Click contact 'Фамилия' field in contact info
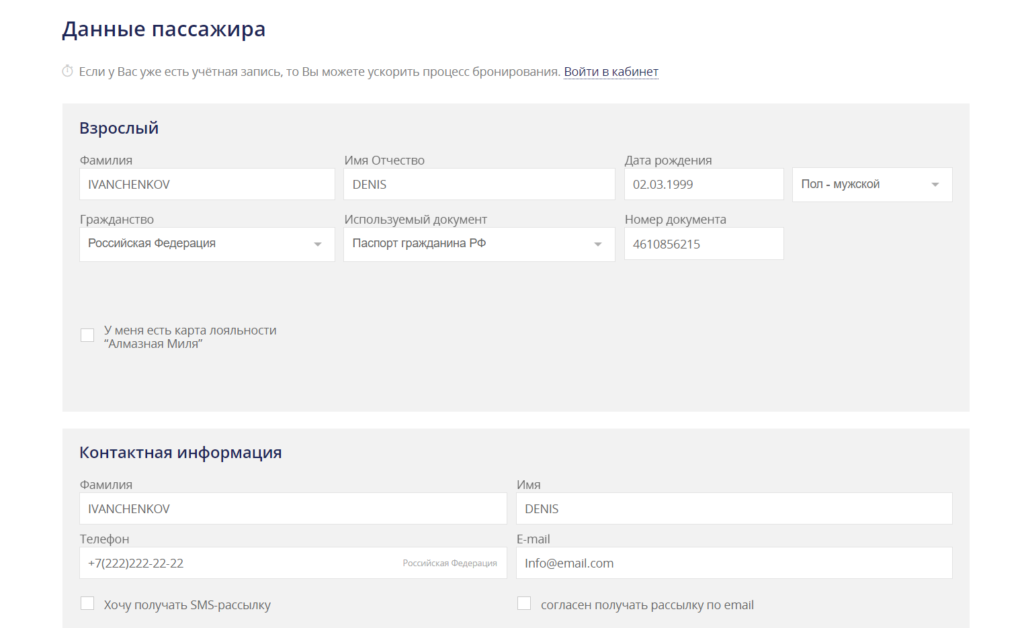 (292, 509)
